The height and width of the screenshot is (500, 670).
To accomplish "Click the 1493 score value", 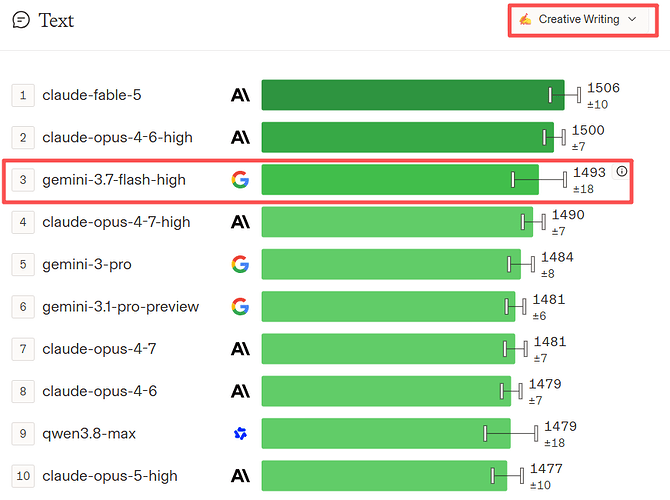I will 589,172.
